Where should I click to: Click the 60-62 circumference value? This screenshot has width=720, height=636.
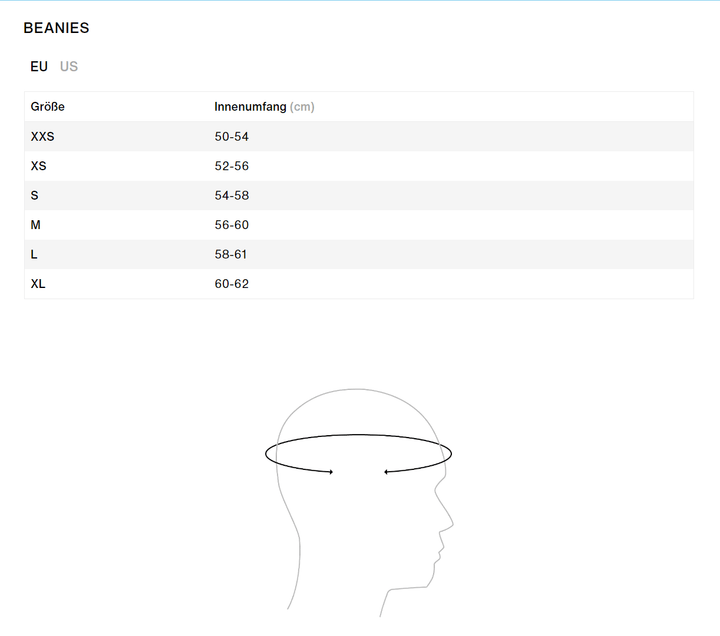click(231, 284)
